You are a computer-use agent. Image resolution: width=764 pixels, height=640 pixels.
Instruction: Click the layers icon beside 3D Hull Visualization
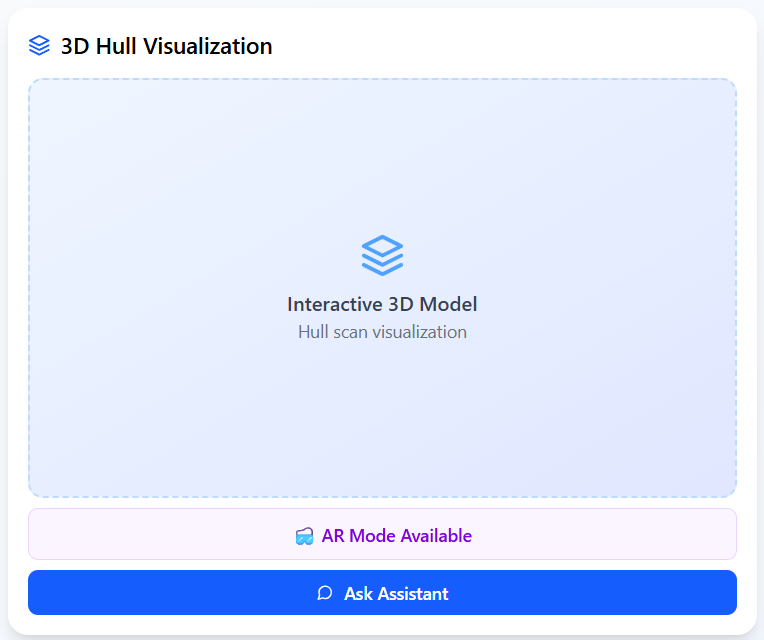click(x=39, y=46)
